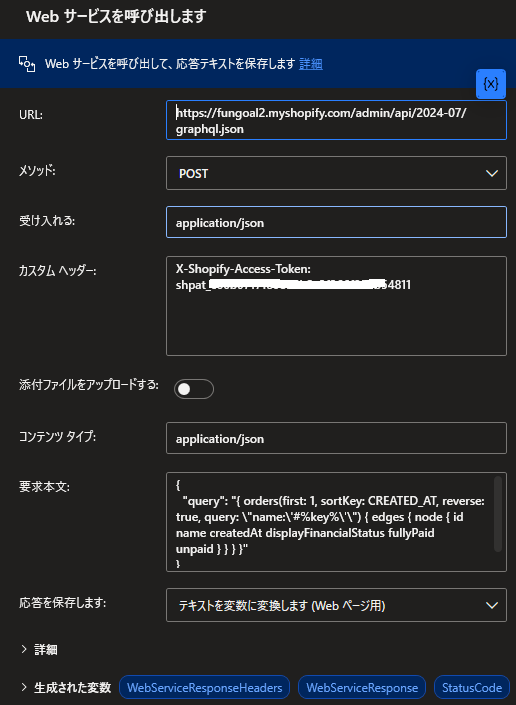Viewport: 516px width, 705px height.
Task: Select the WebServiceResponseHeaders variable chip
Action: point(205,687)
